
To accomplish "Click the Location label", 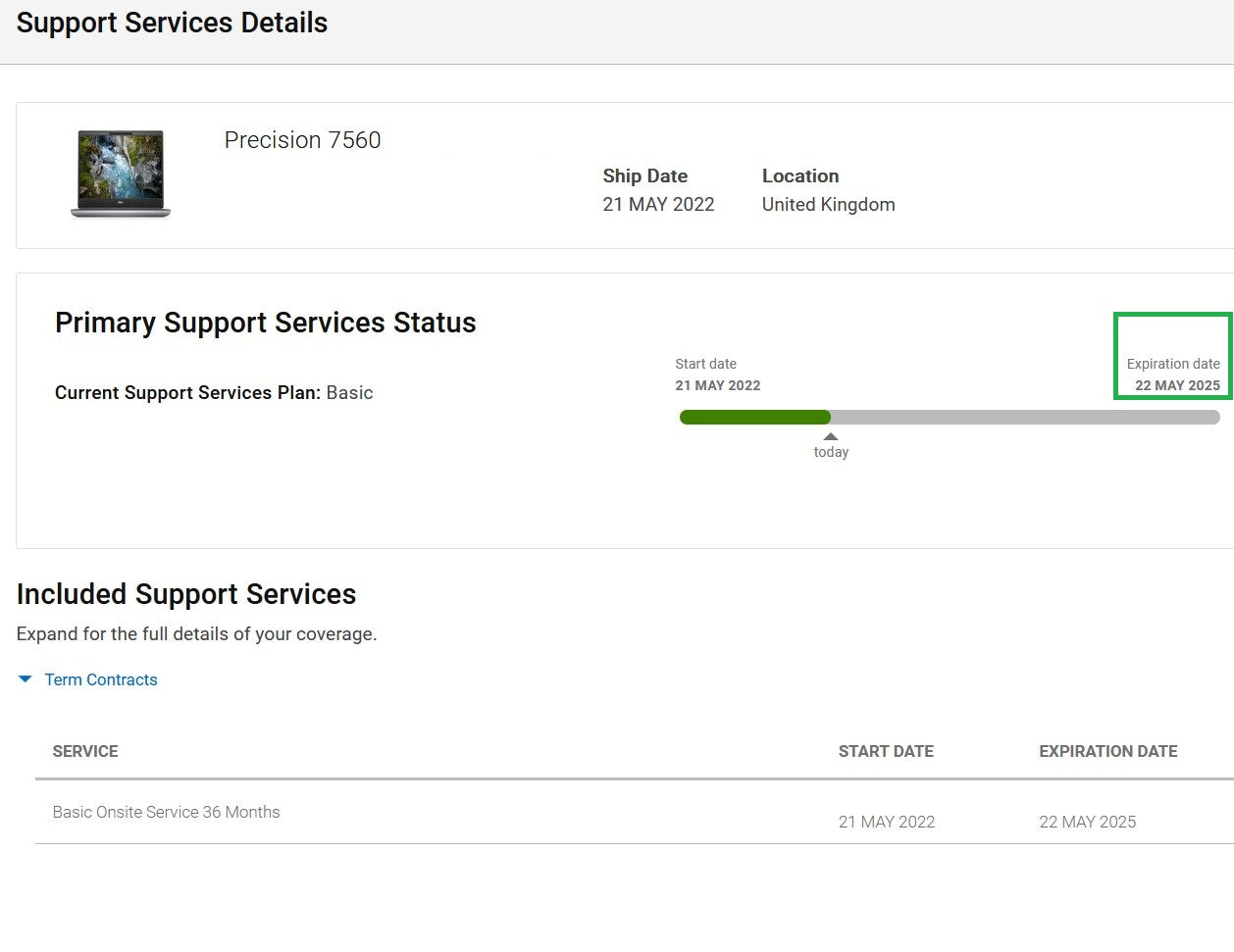I will pyautogui.click(x=800, y=175).
